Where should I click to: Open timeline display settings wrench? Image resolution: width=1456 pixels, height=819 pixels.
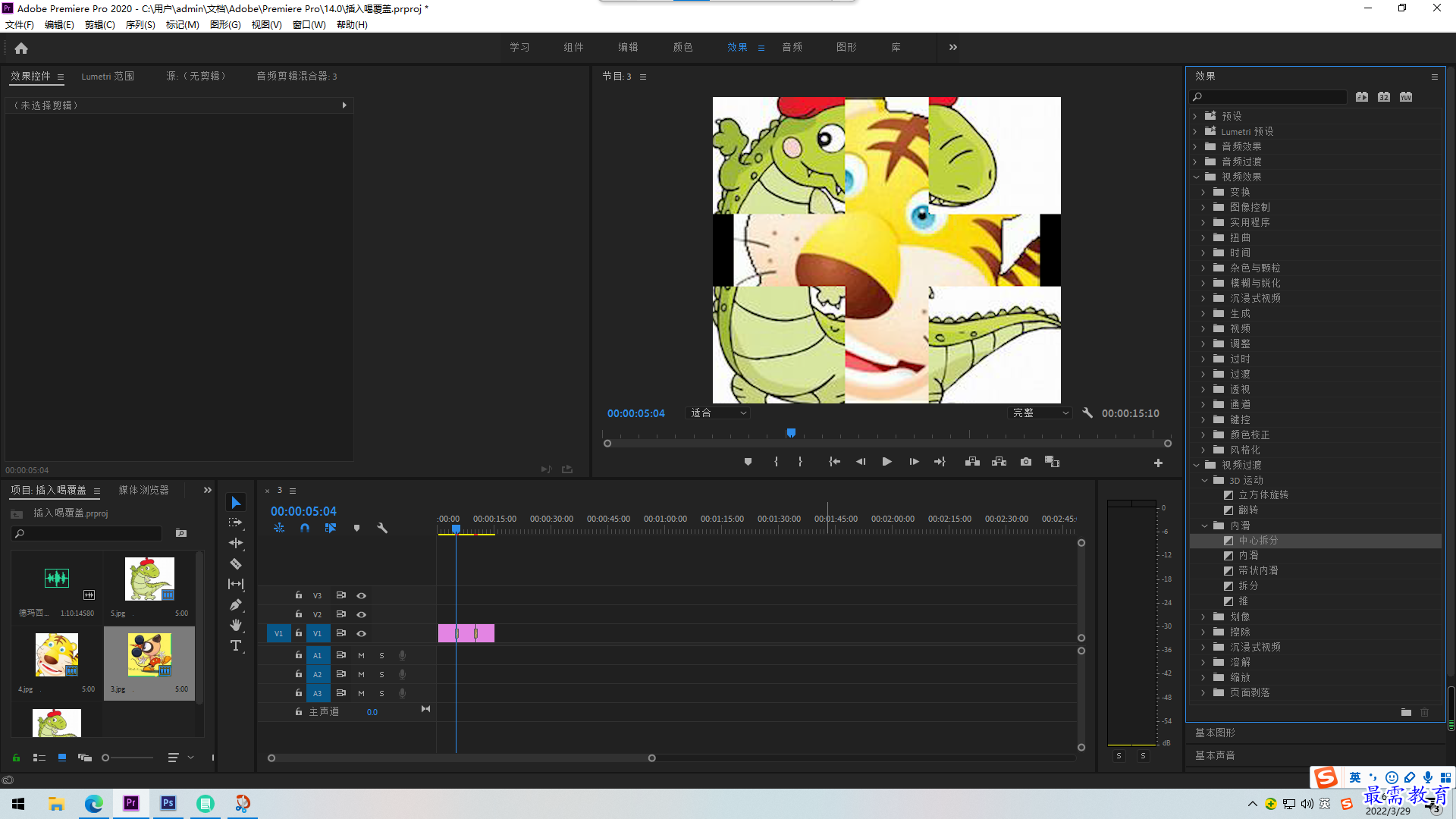pyautogui.click(x=382, y=528)
